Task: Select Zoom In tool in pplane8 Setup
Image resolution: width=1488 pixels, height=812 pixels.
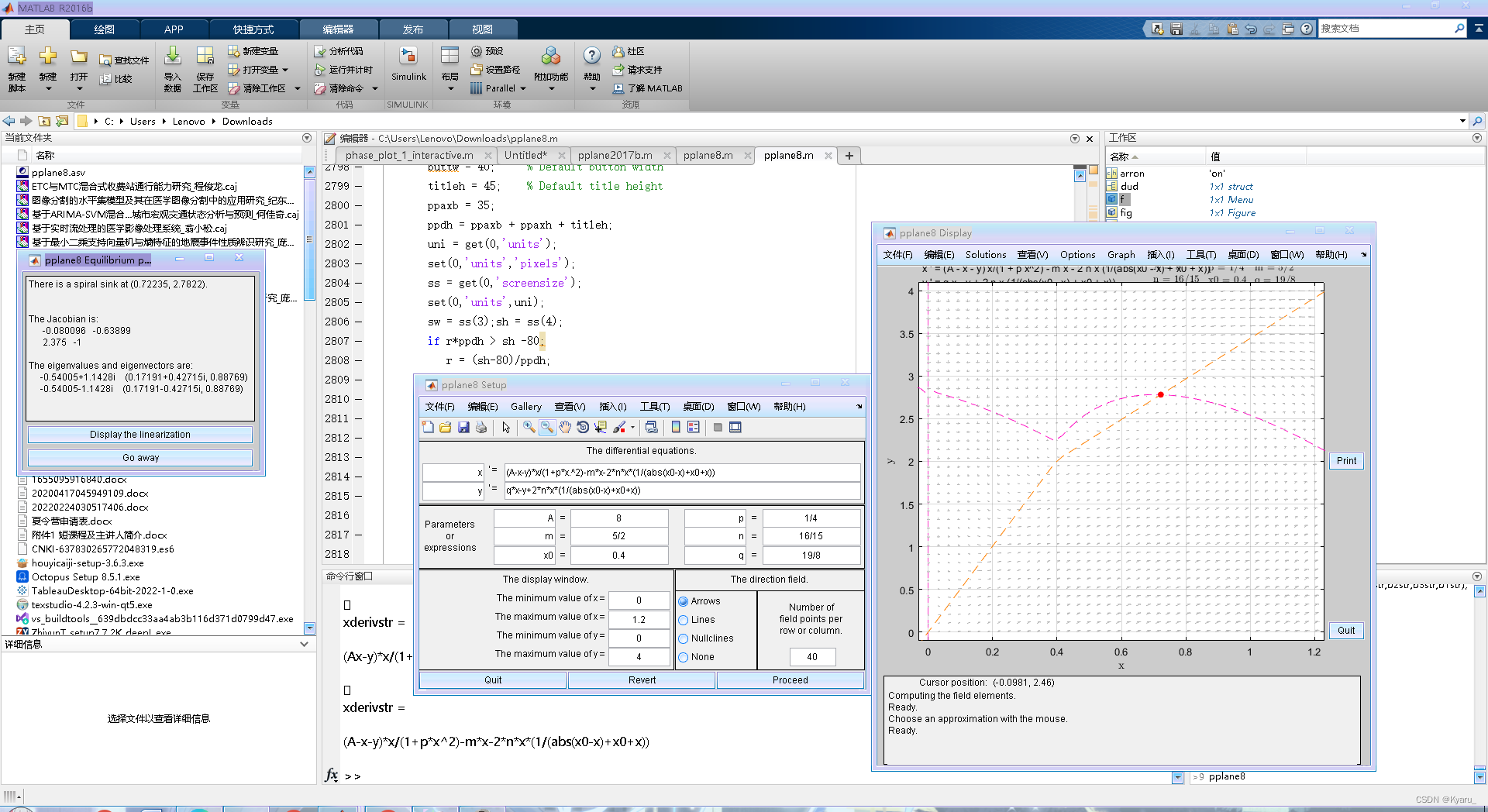Action: (529, 427)
